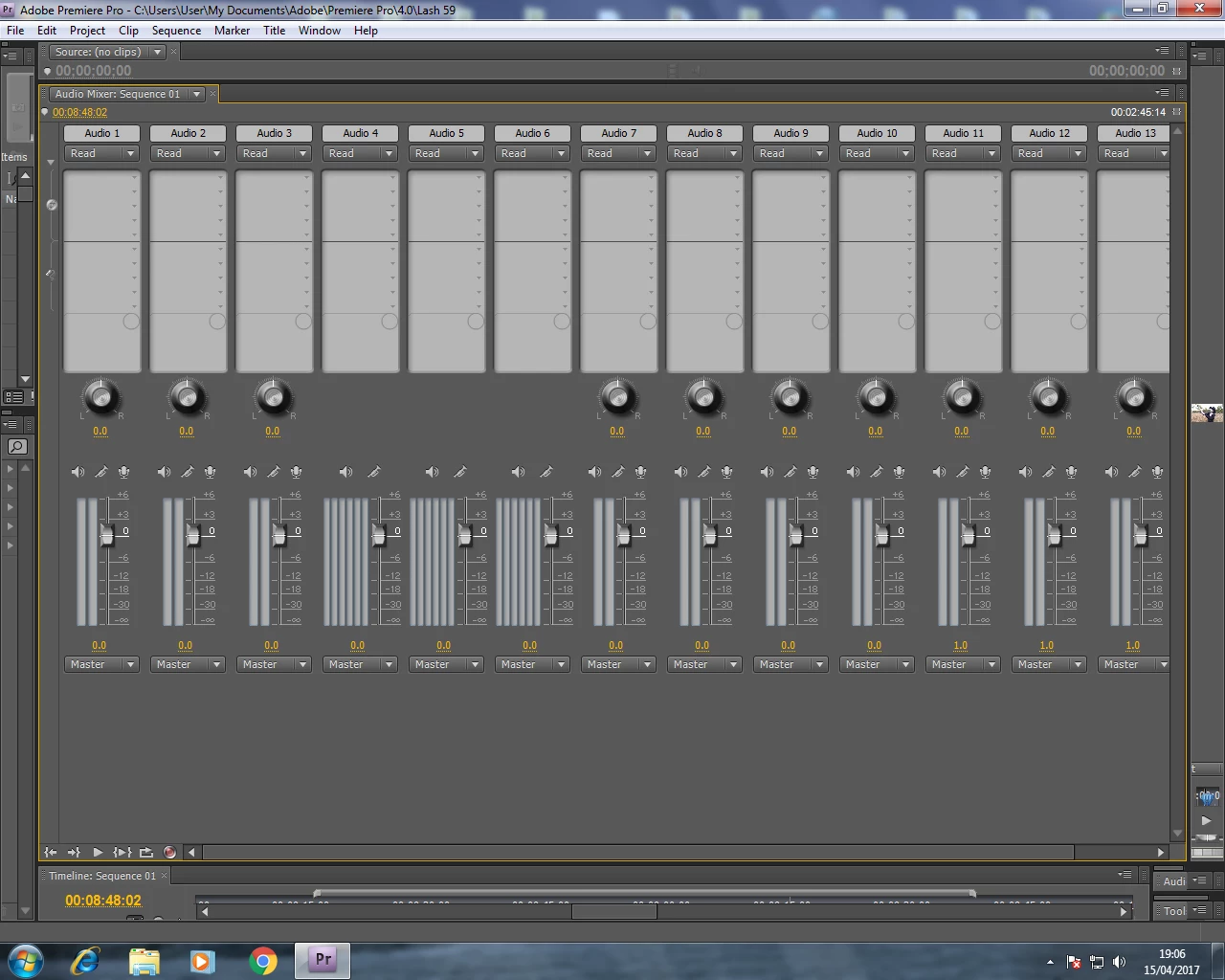Open Master output dropdown for Audio 8

tap(705, 664)
